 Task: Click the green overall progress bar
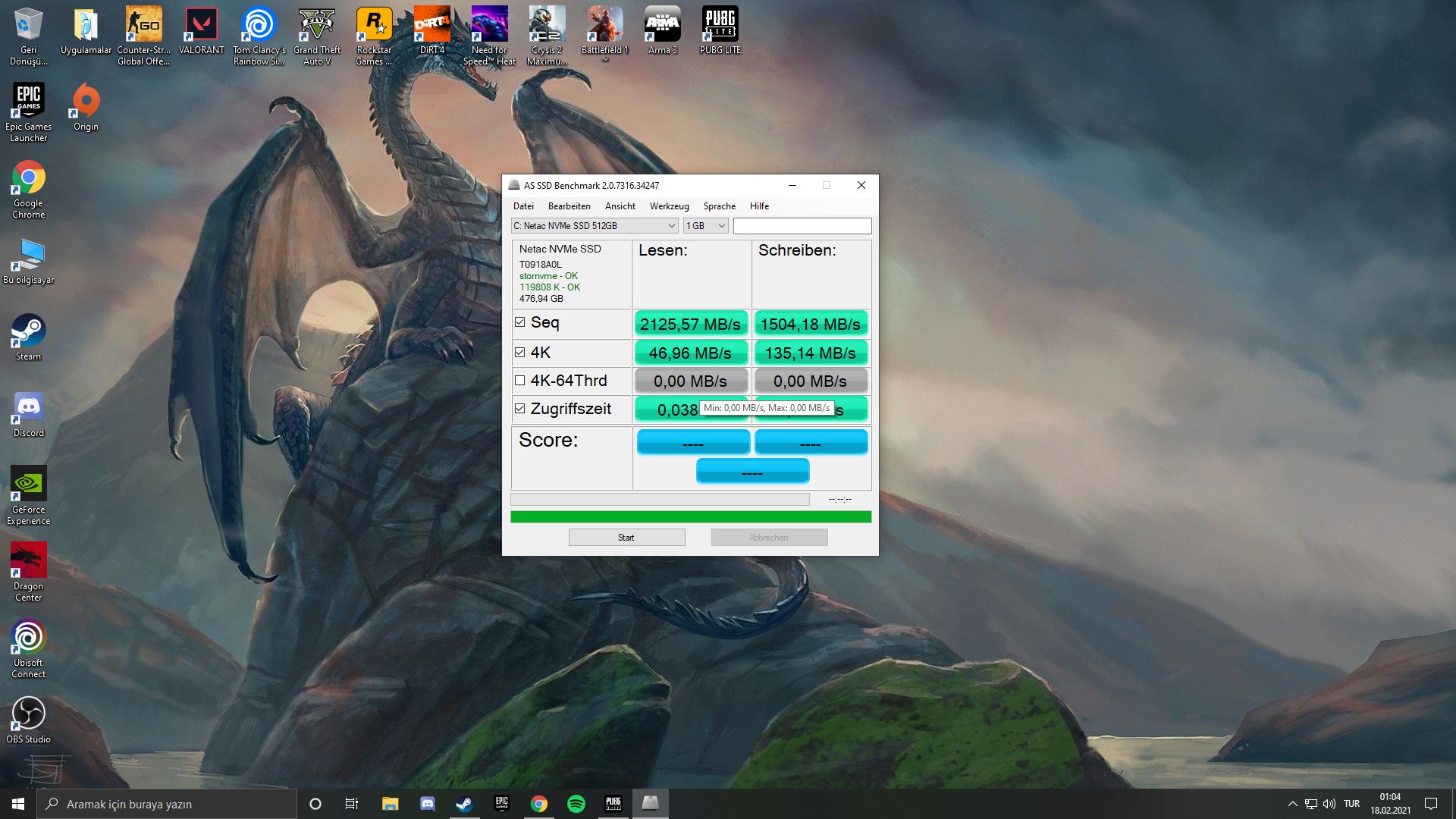pyautogui.click(x=691, y=517)
